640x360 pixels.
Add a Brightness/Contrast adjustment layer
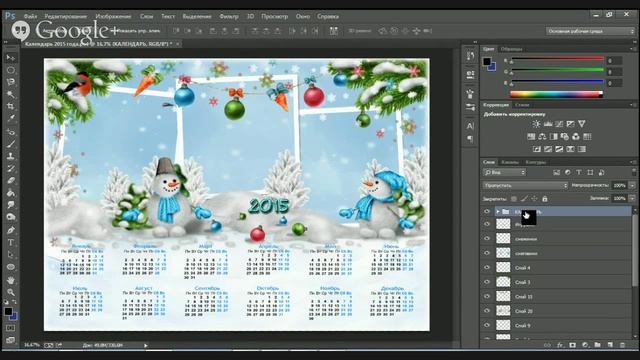pos(536,124)
